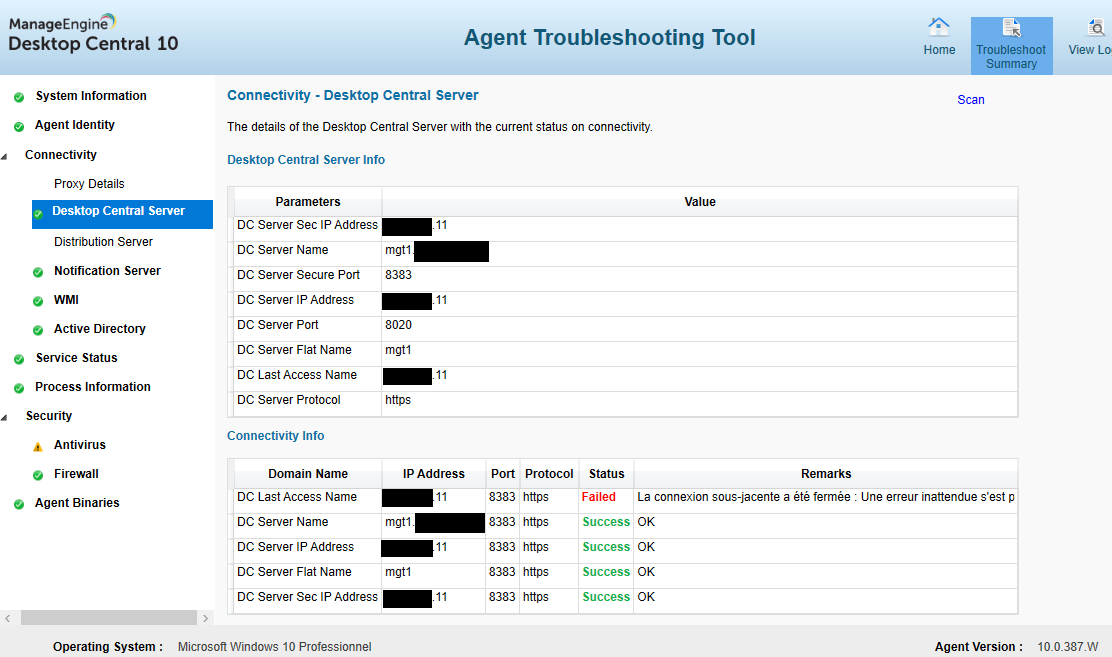Viewport: 1112px width, 657px height.
Task: Click the View Log magnifier icon
Action: point(1096,28)
